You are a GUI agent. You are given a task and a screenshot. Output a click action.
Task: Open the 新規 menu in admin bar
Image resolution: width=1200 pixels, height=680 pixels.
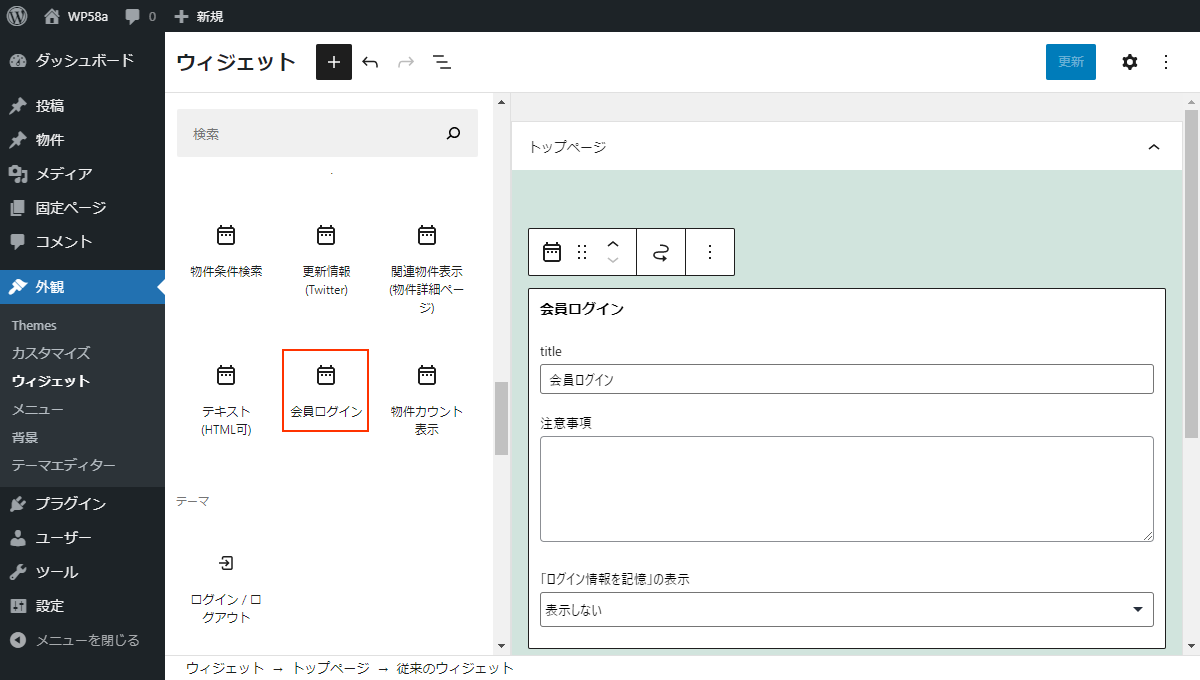click(x=199, y=16)
